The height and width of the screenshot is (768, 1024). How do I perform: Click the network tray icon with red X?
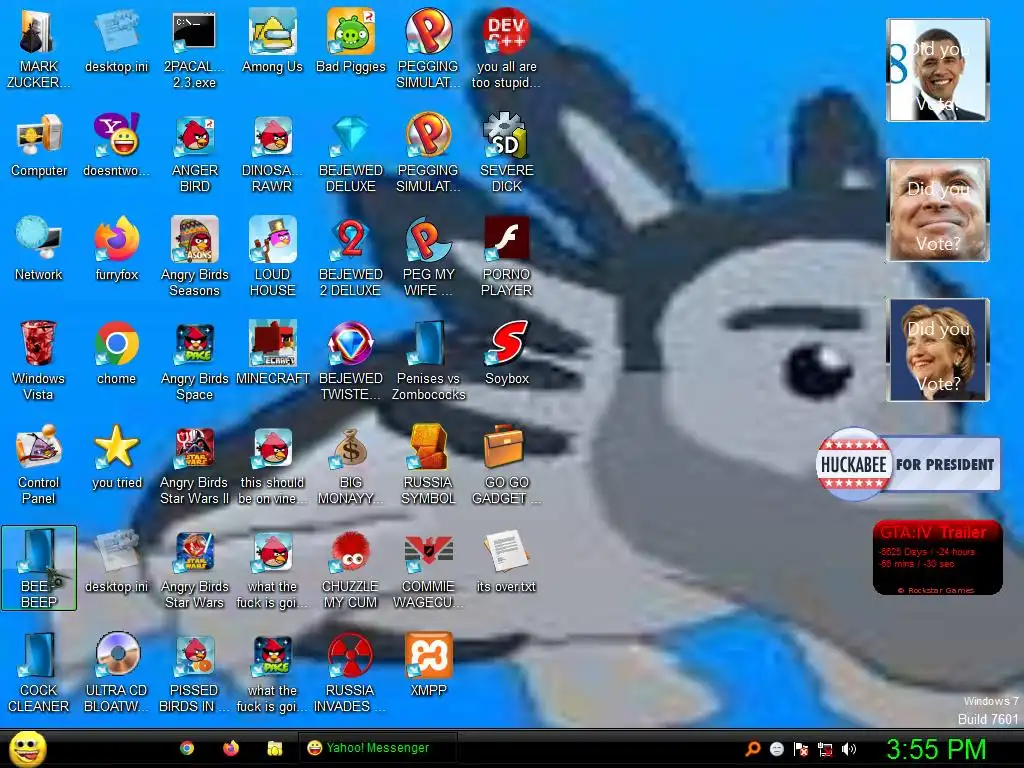pos(825,748)
